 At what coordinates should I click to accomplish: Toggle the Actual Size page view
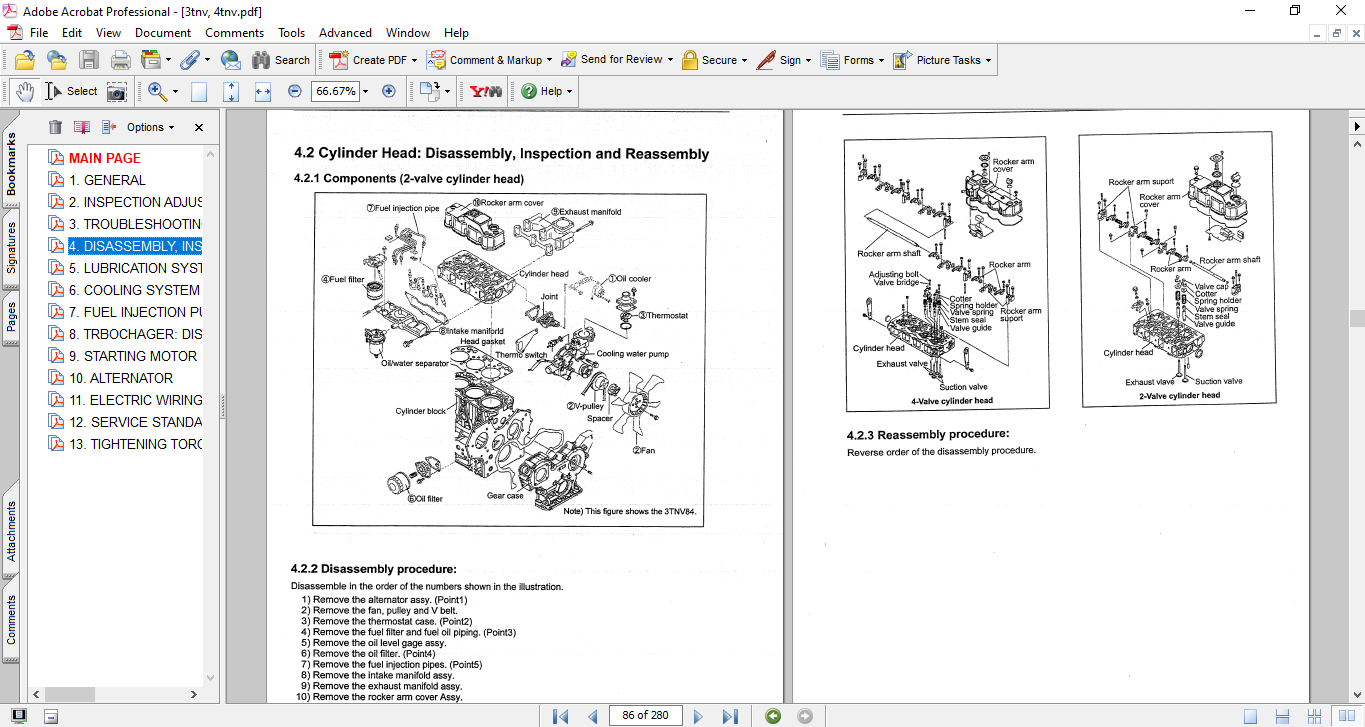pyautogui.click(x=199, y=91)
